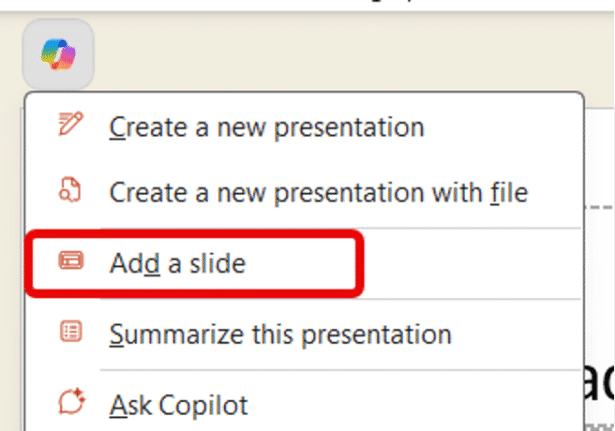Click the word "file" in the second entry

coord(509,191)
